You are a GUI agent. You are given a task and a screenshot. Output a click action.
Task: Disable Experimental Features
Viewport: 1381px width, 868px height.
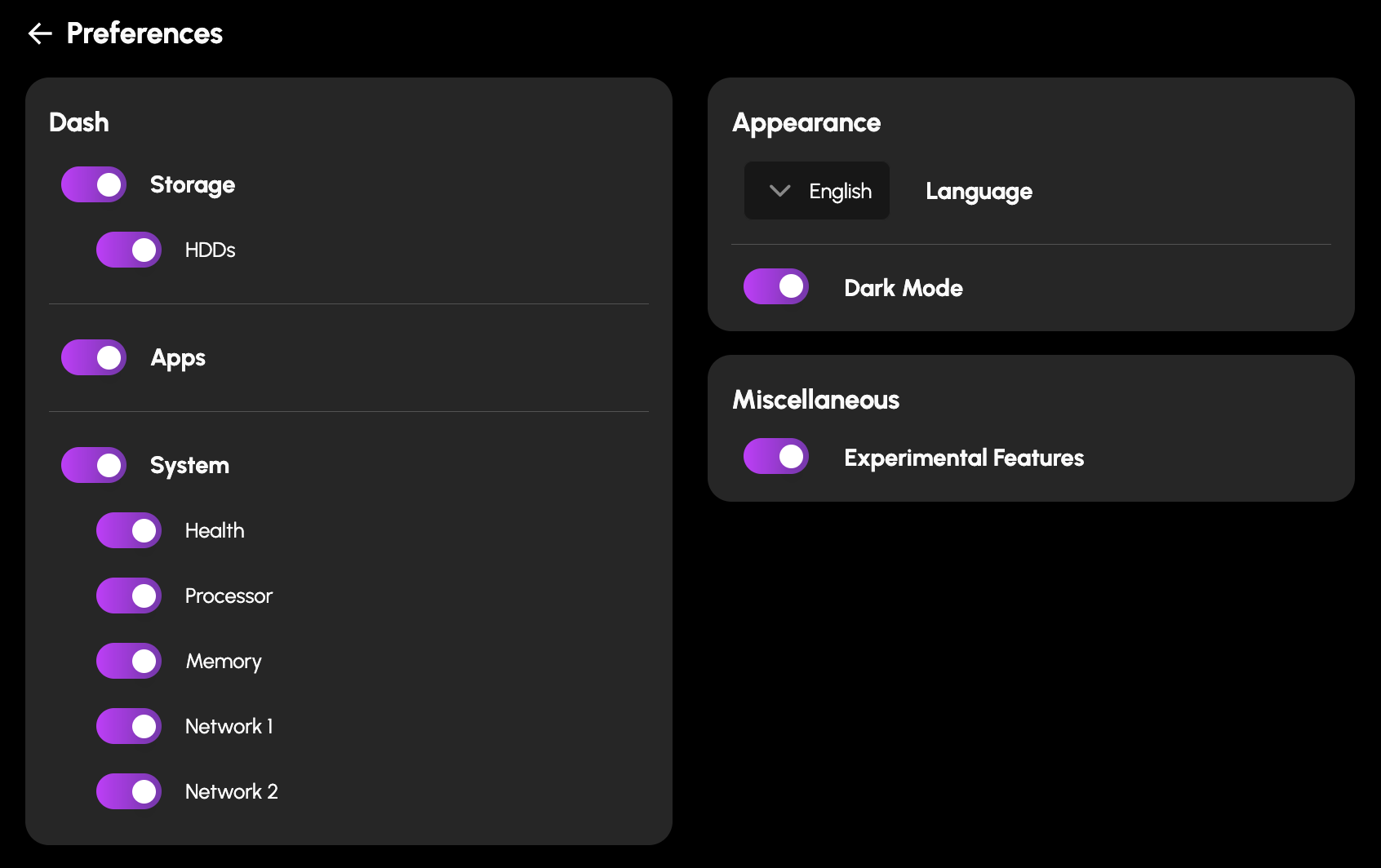[x=775, y=456]
